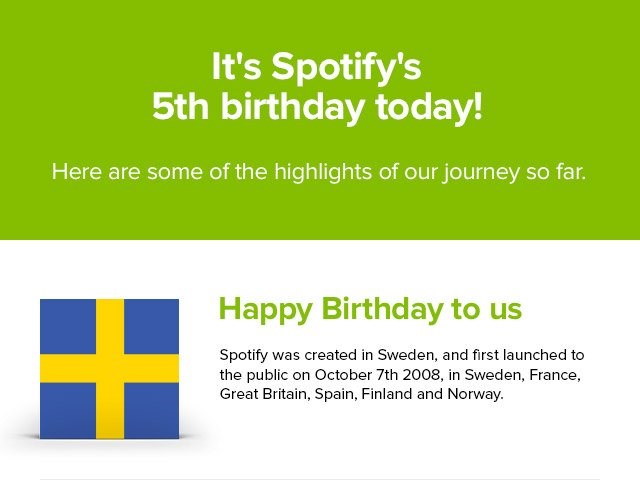Click the "October 7th 2008" date text
Image resolution: width=640 pixels, height=493 pixels.
(377, 375)
